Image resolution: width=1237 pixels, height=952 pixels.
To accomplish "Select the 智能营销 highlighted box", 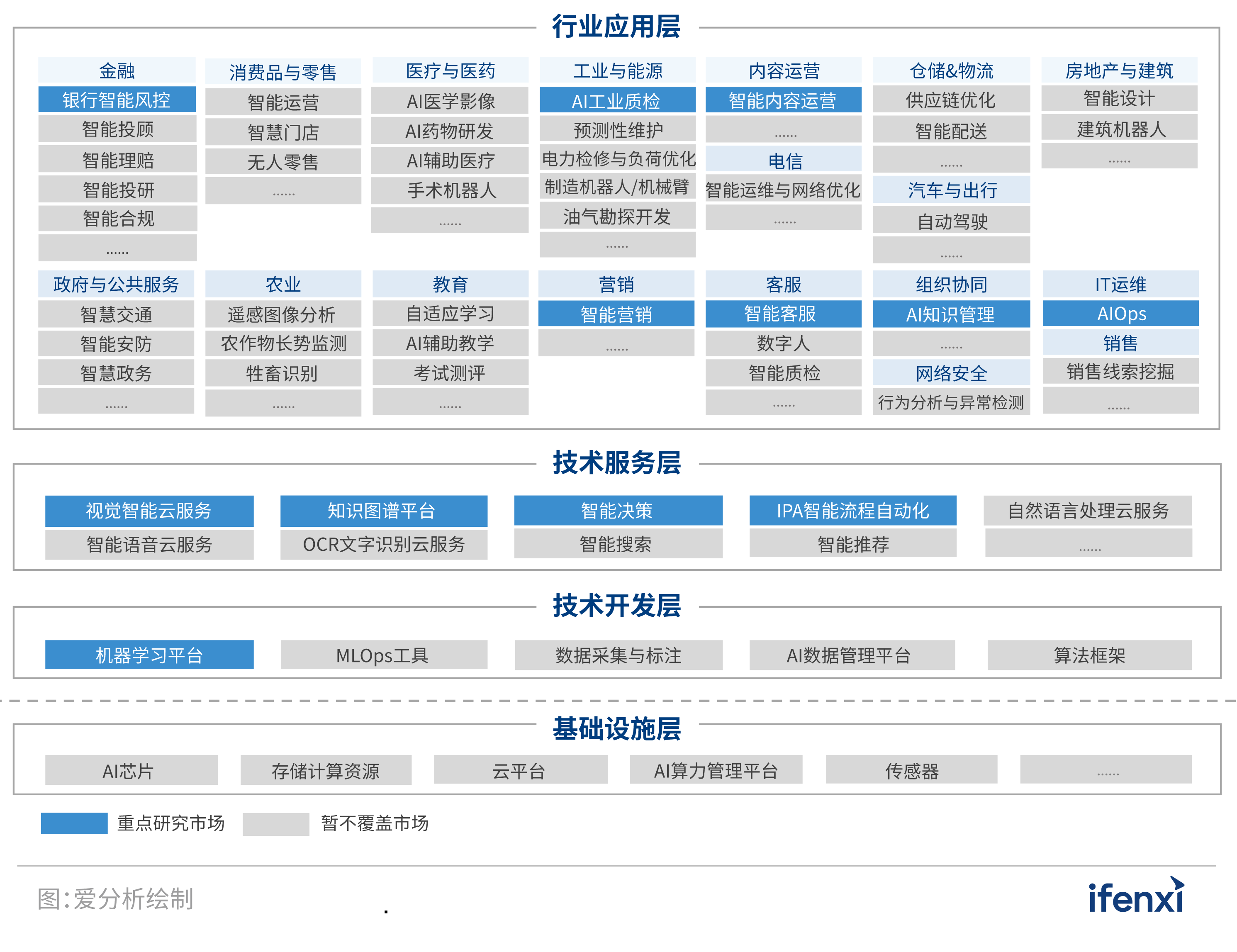I will click(x=616, y=313).
